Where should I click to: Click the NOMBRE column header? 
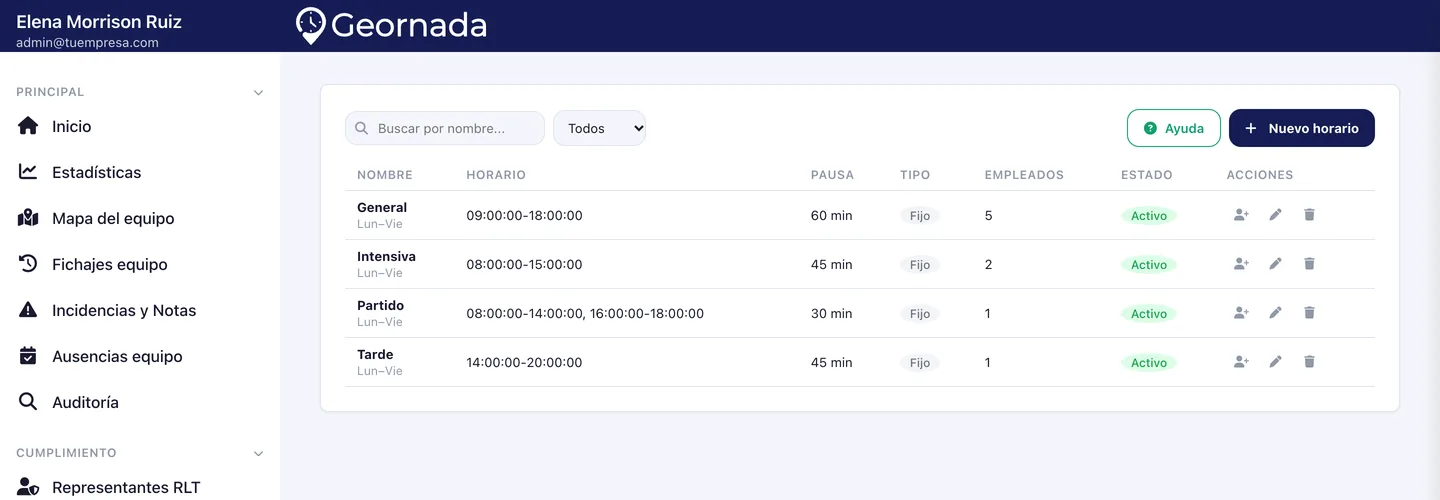[x=385, y=175]
